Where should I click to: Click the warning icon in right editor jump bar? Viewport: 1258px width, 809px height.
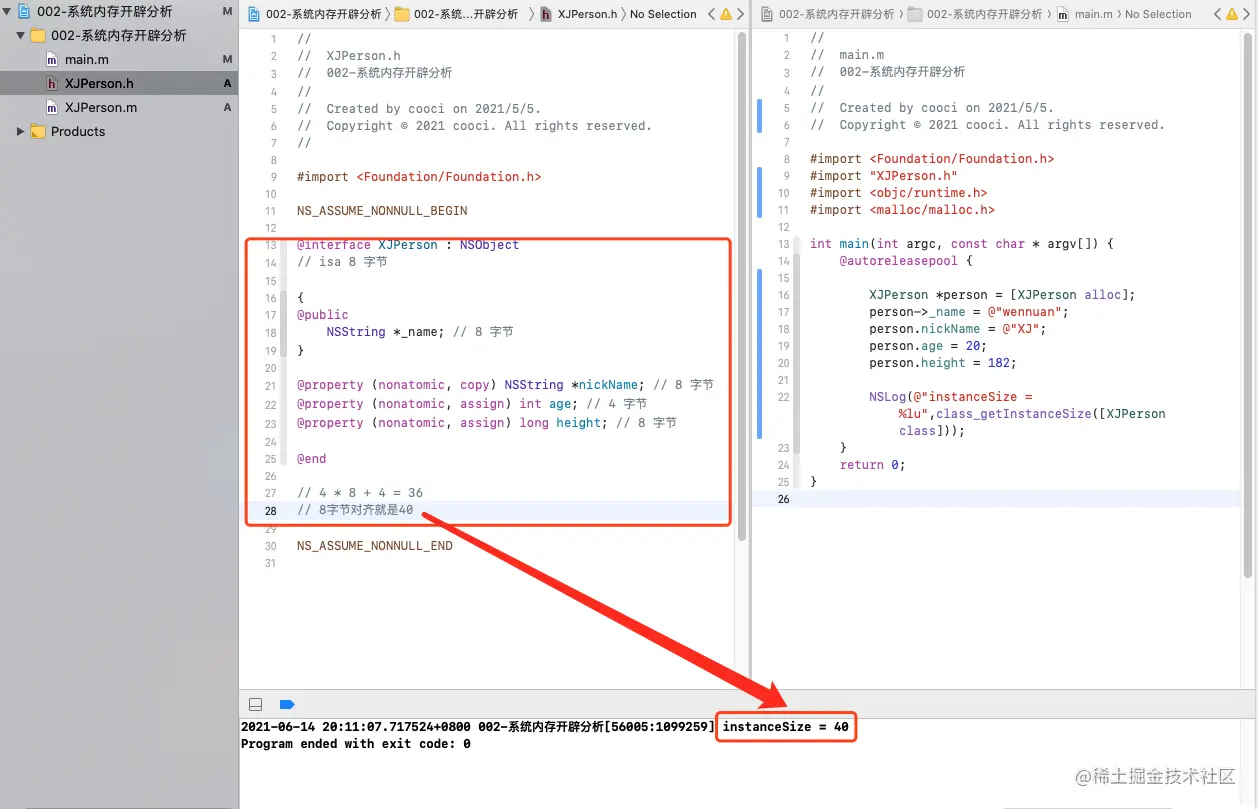click(x=1232, y=14)
